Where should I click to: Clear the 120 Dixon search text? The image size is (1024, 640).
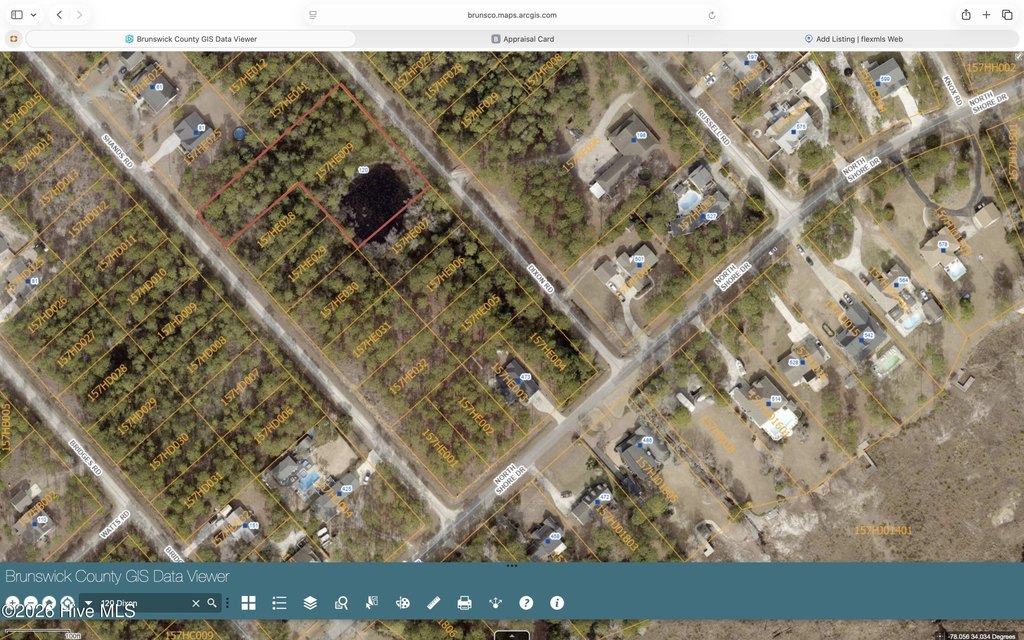(x=195, y=603)
